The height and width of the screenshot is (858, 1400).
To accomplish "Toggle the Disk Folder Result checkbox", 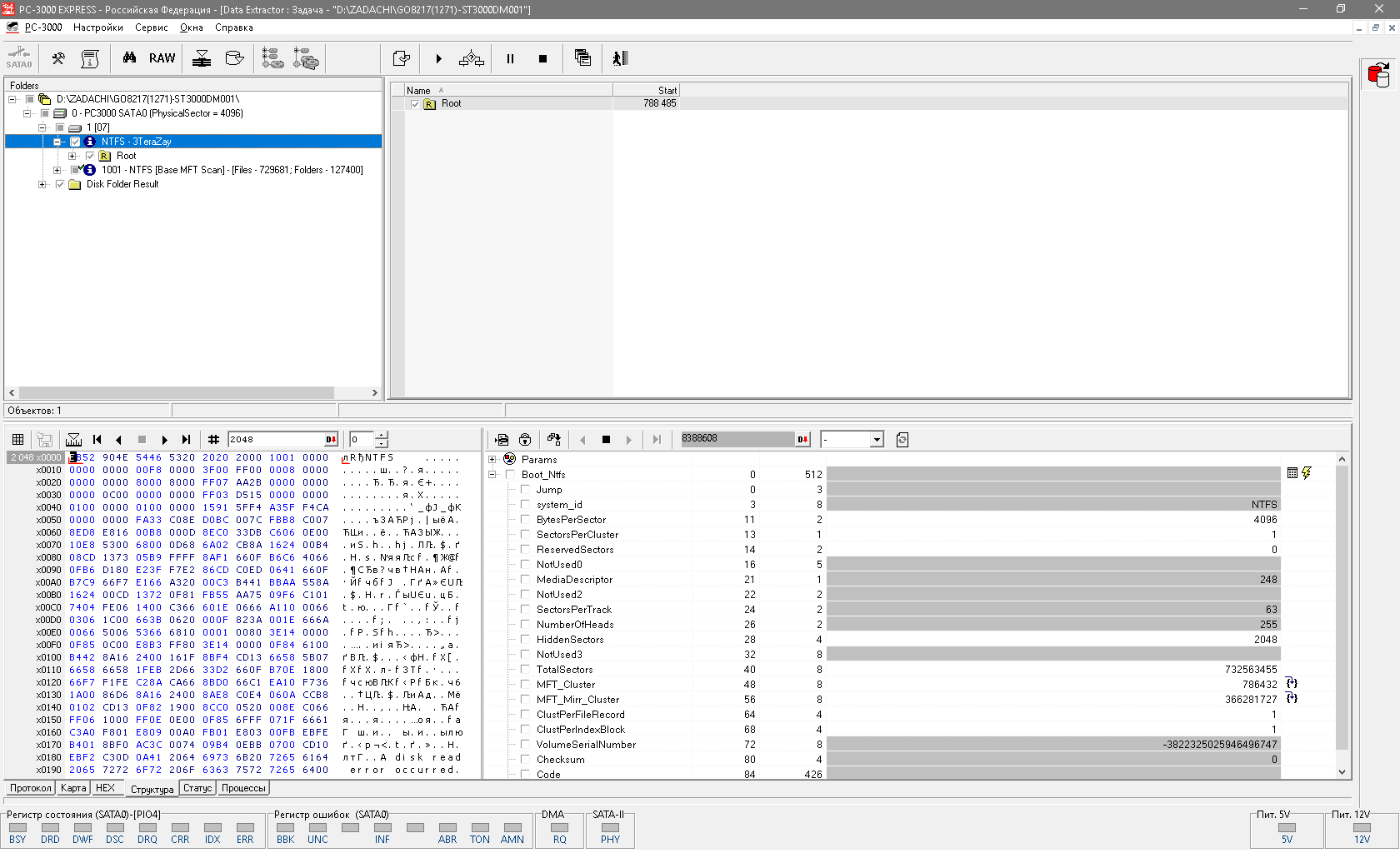I will click(x=60, y=184).
